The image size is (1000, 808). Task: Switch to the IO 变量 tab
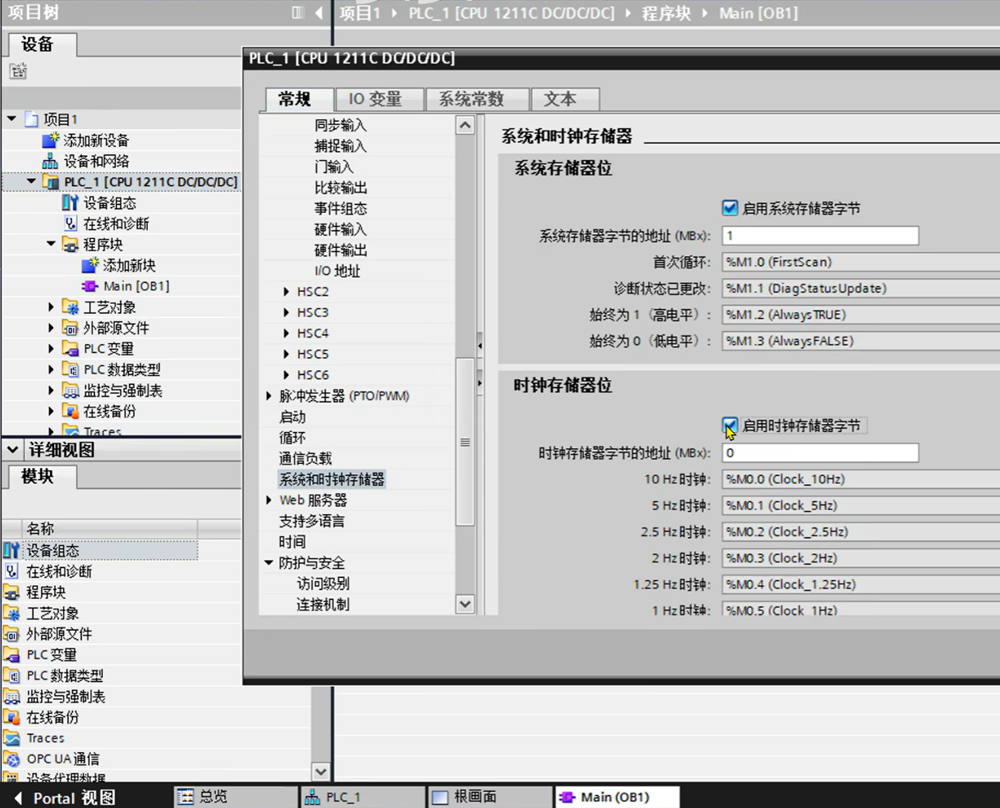(374, 99)
